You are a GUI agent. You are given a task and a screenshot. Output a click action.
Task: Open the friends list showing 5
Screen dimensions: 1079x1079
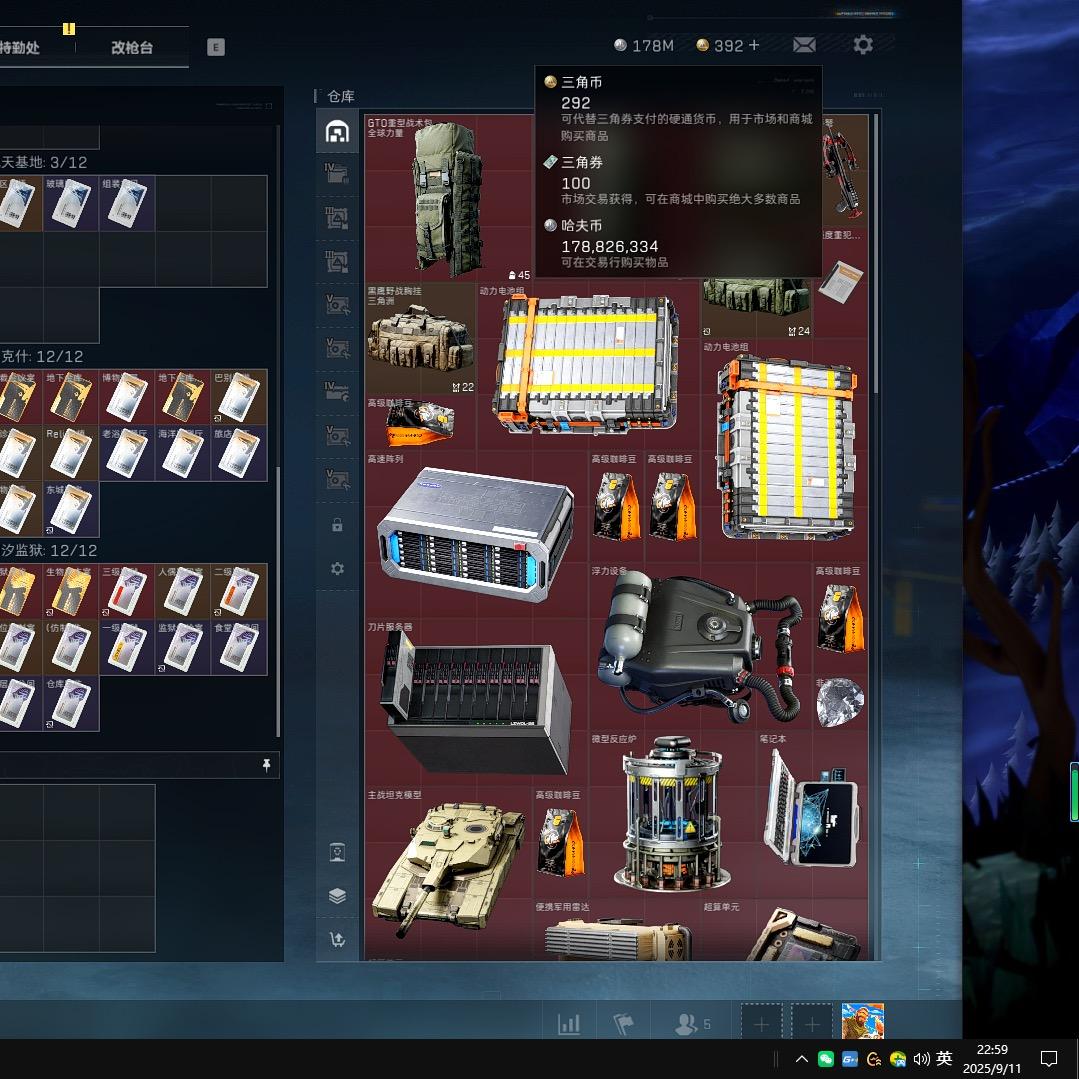[x=693, y=1024]
